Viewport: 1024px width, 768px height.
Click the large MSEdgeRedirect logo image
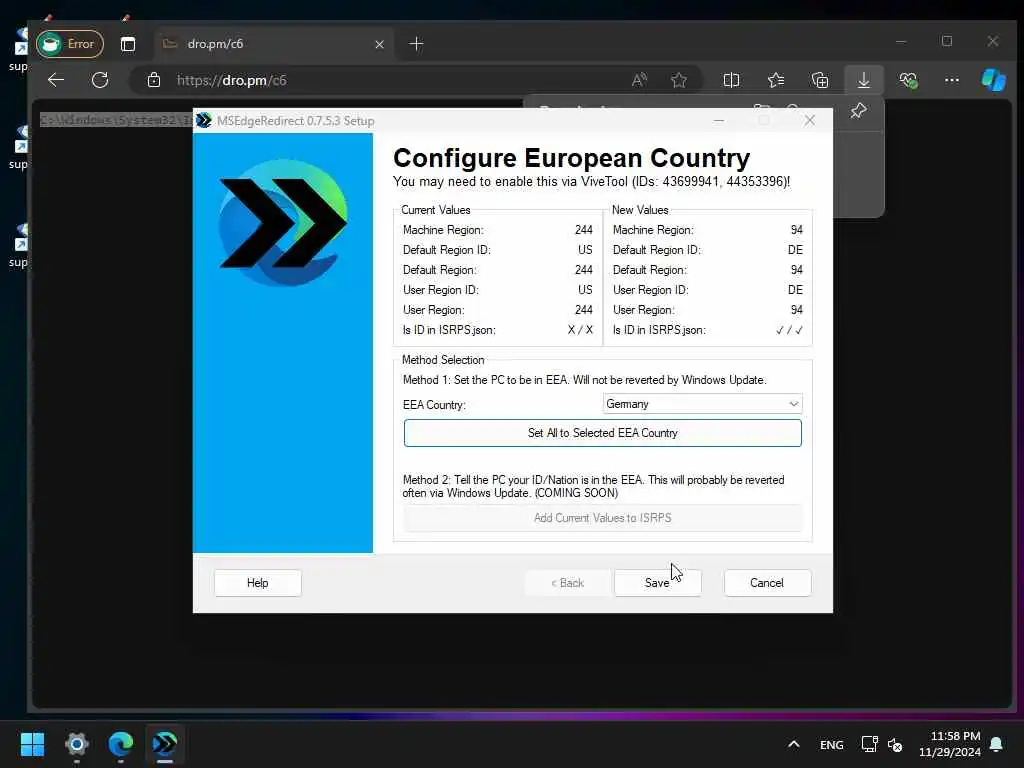[x=283, y=223]
